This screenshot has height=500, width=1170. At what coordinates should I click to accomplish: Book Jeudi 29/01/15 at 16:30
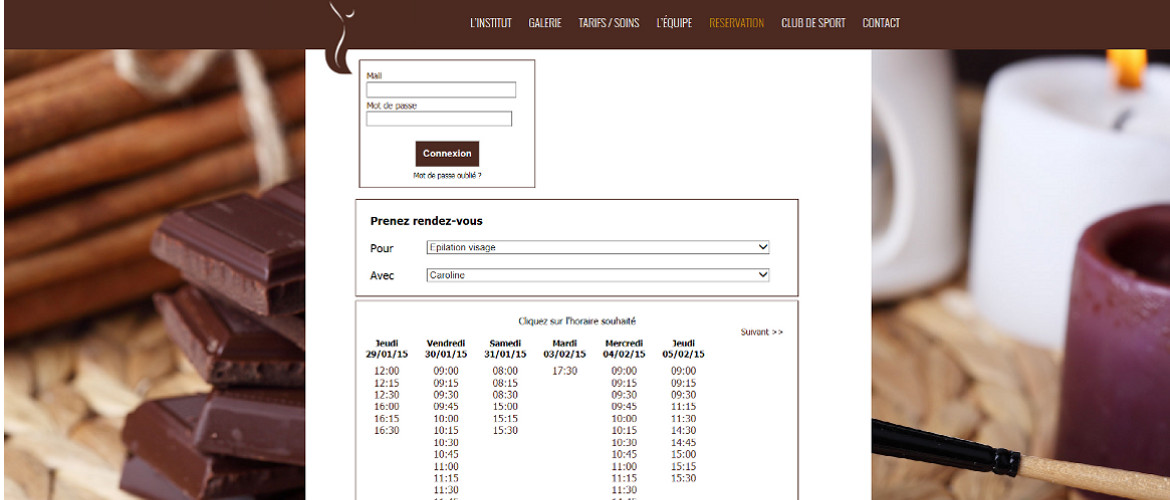point(387,431)
